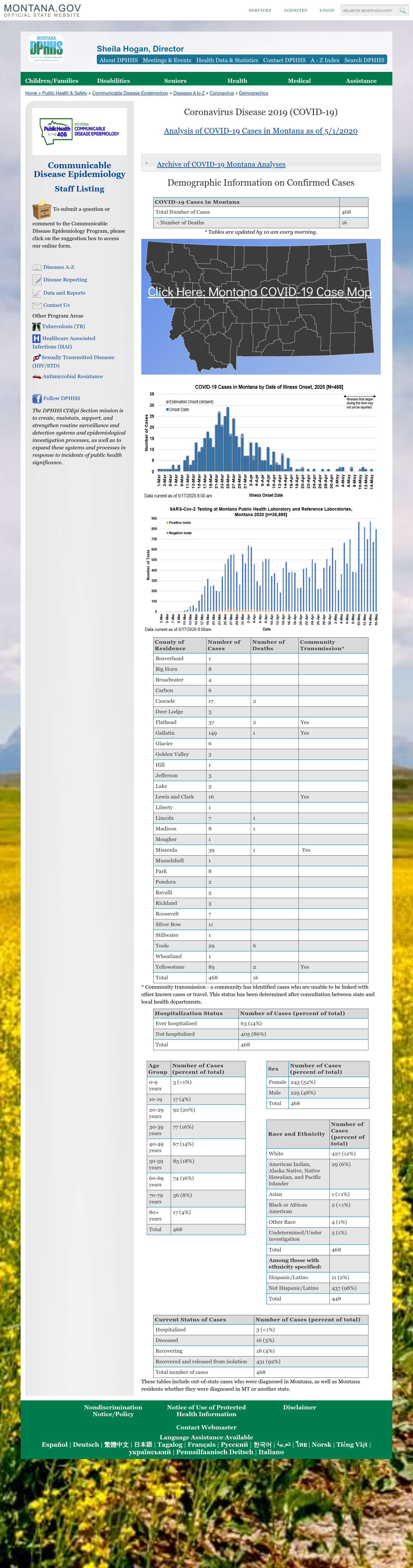
Task: Open the Medical navigation tab
Action: click(x=299, y=80)
